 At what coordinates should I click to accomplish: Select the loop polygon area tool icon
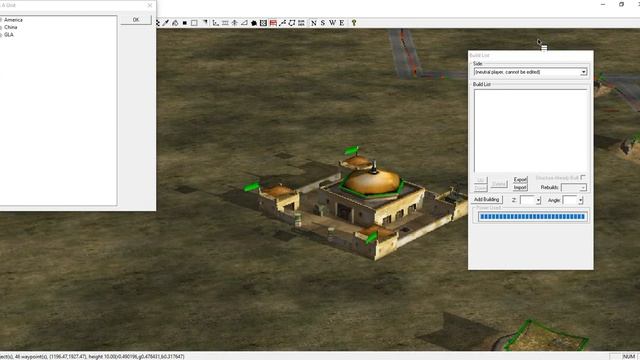292,23
